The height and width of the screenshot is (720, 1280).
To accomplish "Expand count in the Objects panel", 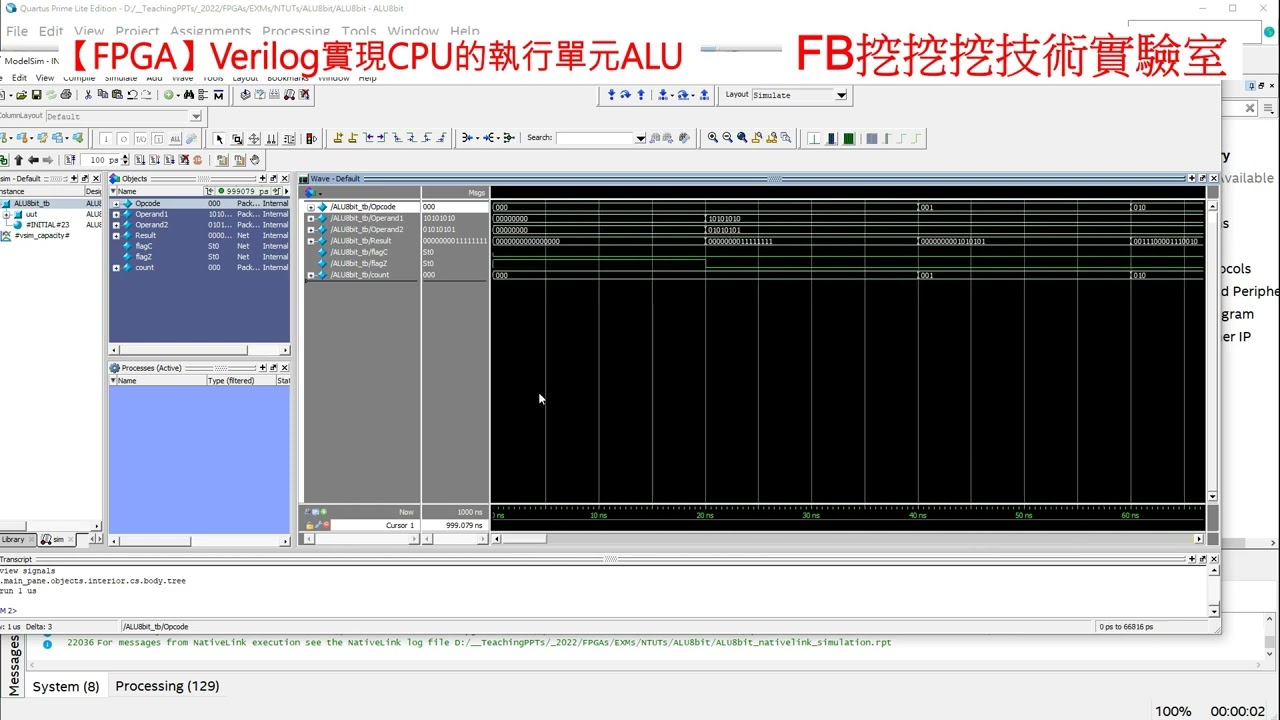I will [x=116, y=267].
